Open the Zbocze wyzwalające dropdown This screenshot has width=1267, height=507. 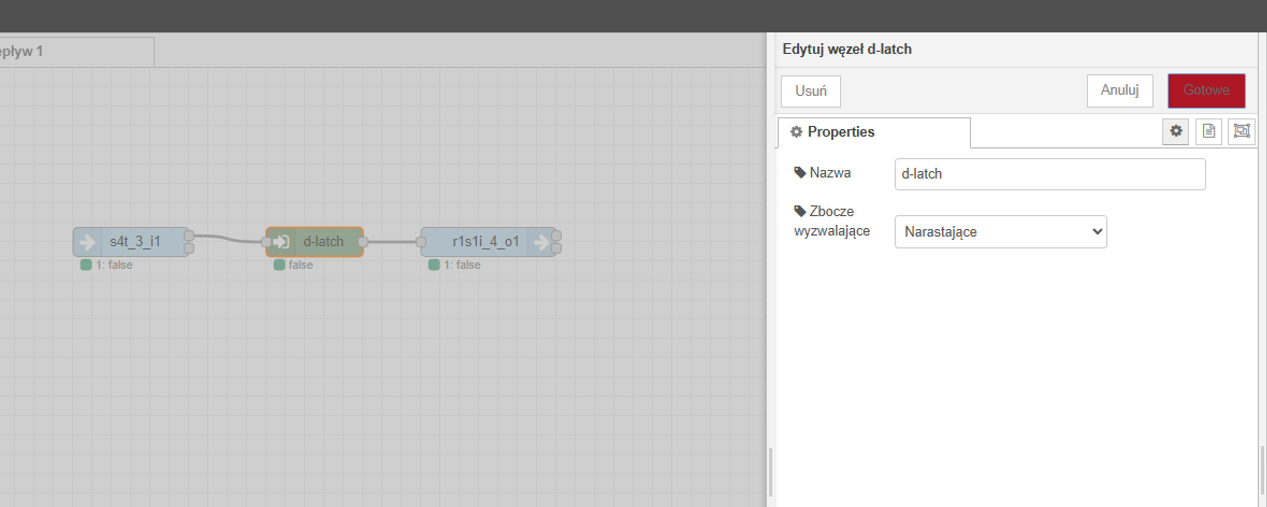(1000, 231)
